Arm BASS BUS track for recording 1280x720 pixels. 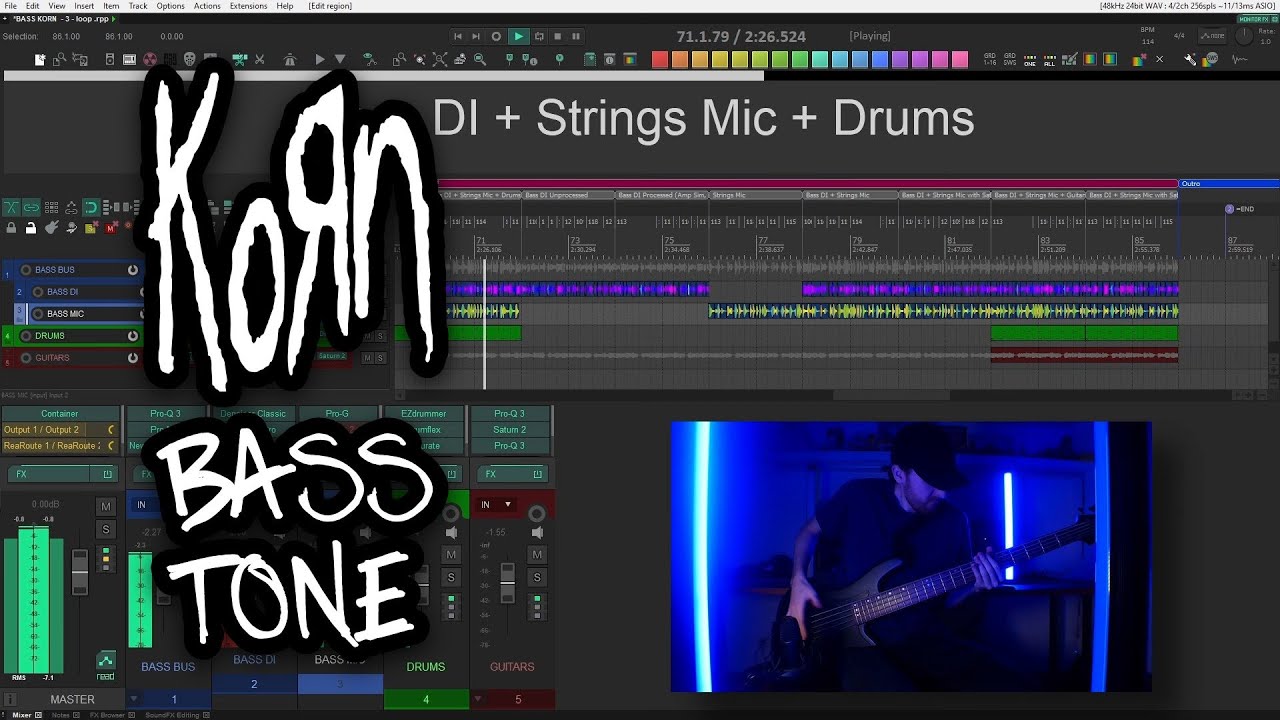pyautogui.click(x=26, y=270)
